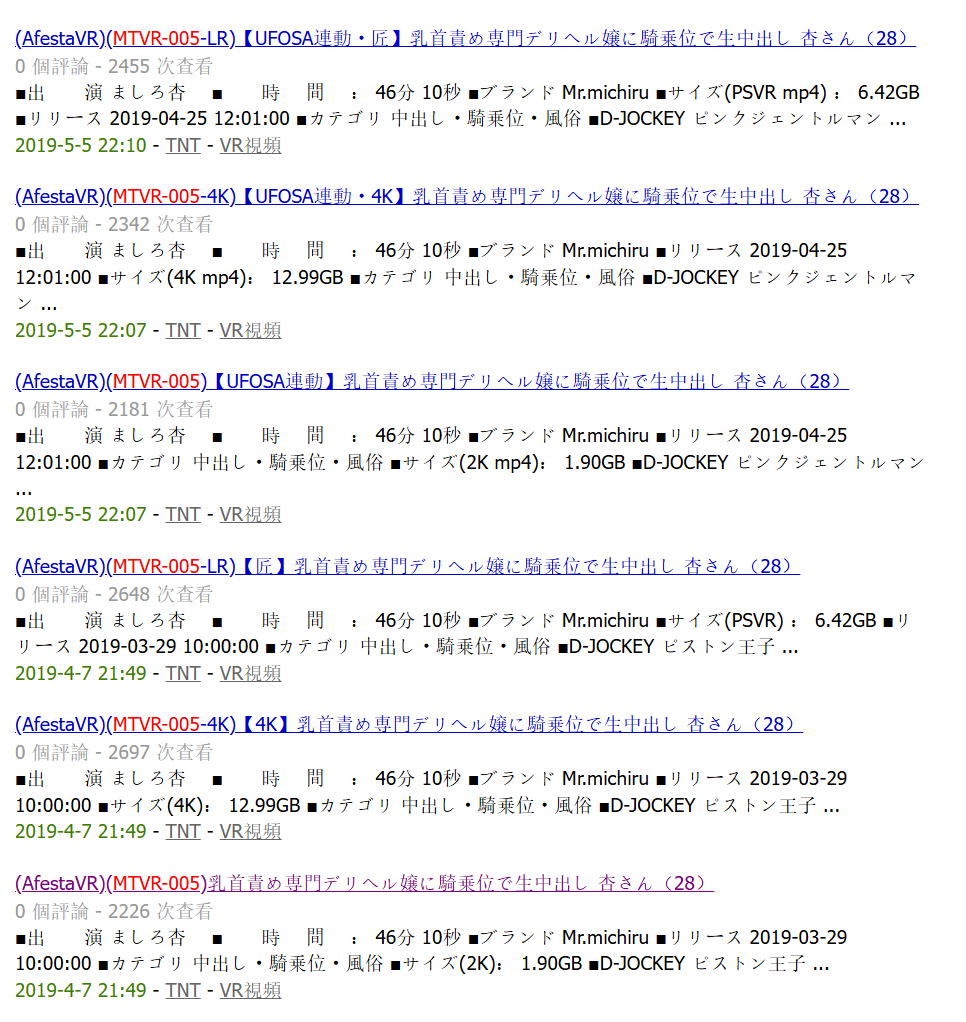Image resolution: width=966 pixels, height=1022 pixels.
Task: Open the visited purple MTVR-005 result title
Action: point(364,883)
